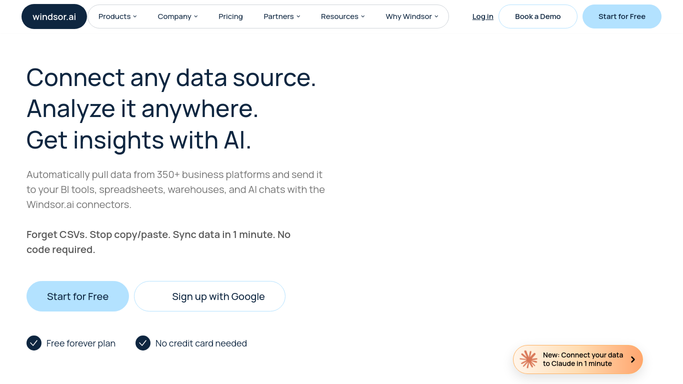Click the 'Get insights with AI.' heading line
The image size is (683, 384).
(139, 141)
